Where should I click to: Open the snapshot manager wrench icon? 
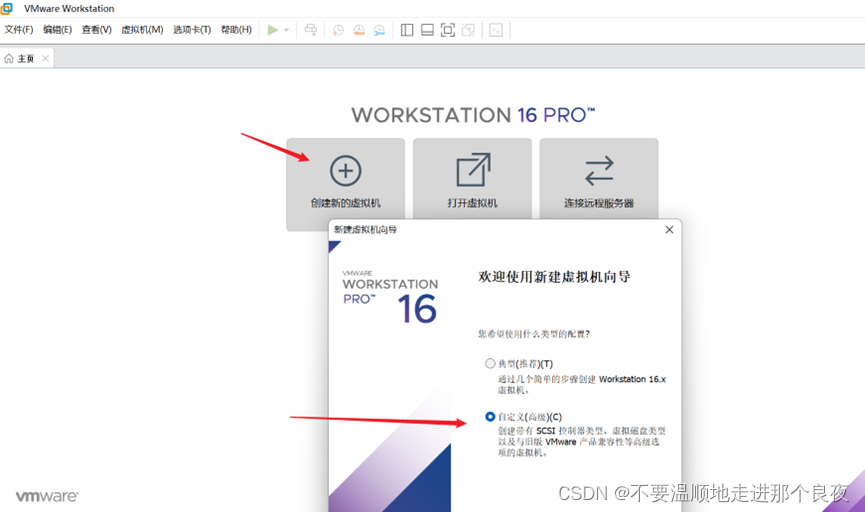click(x=380, y=30)
